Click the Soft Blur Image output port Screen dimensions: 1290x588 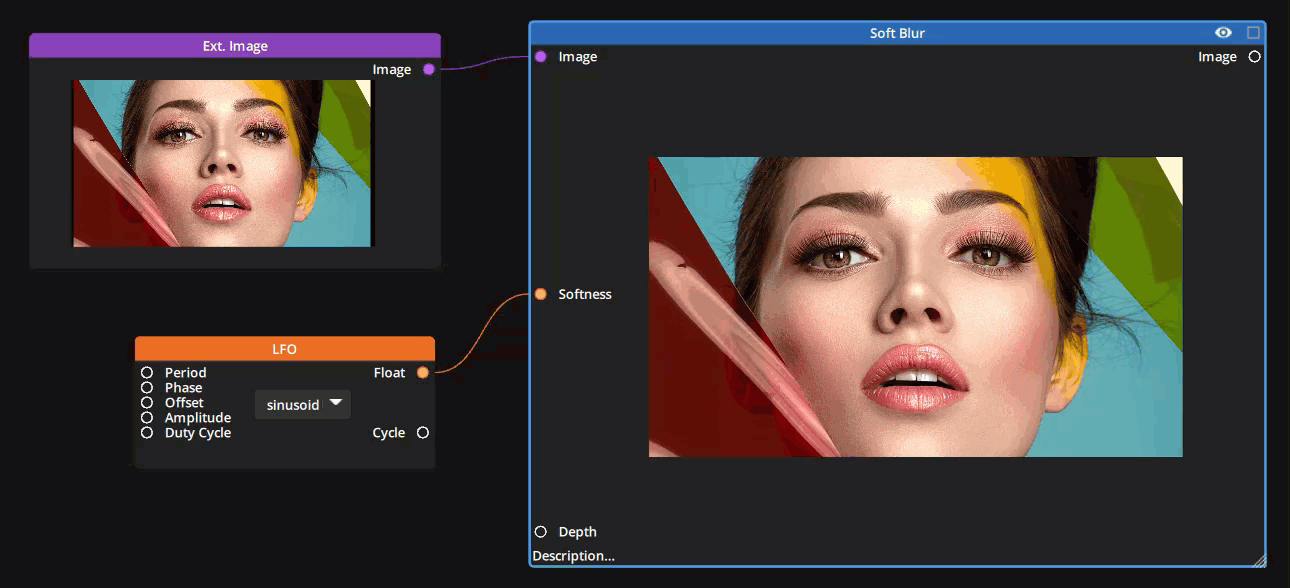point(1254,57)
